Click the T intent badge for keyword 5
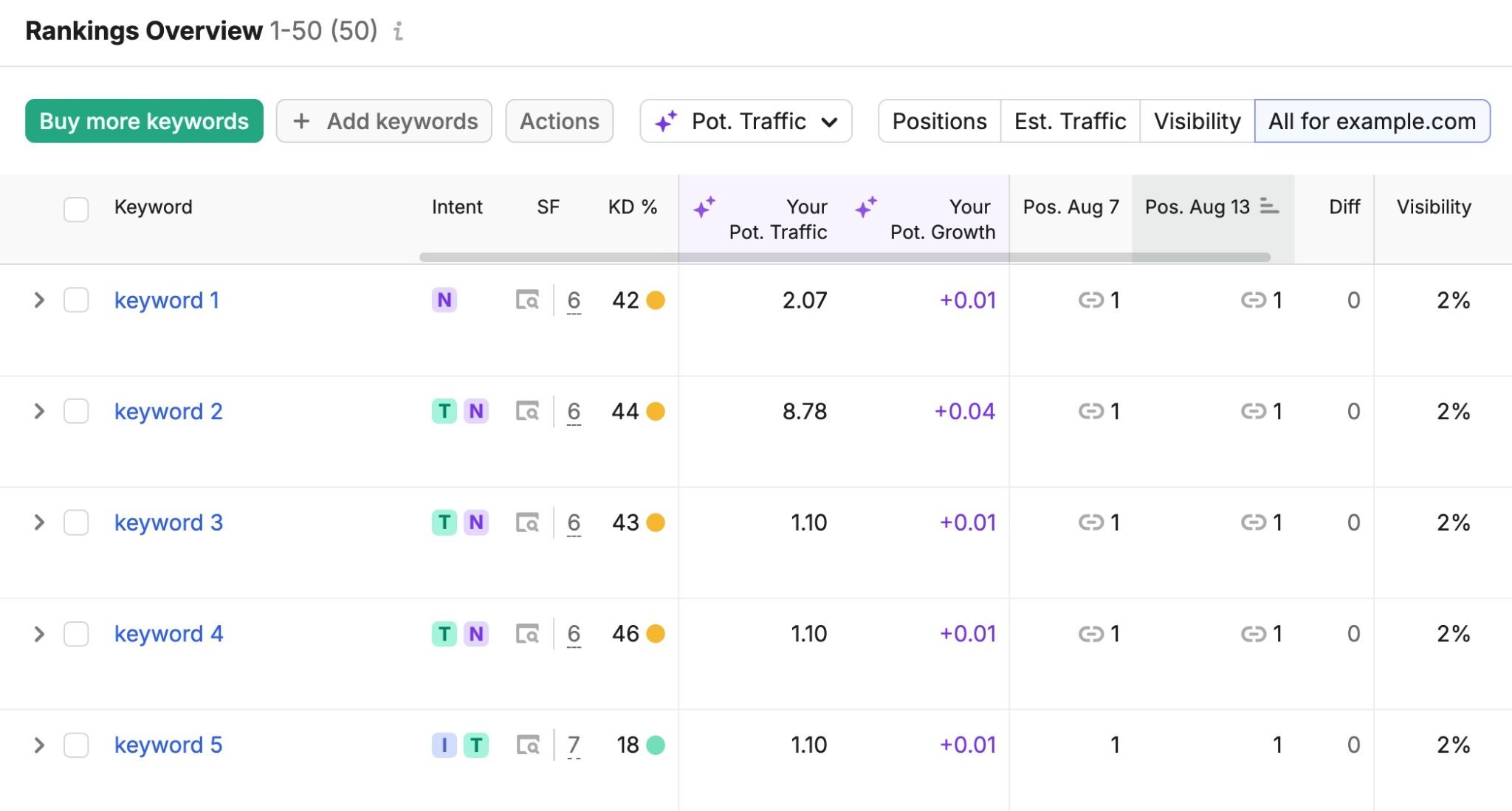 pyautogui.click(x=476, y=745)
